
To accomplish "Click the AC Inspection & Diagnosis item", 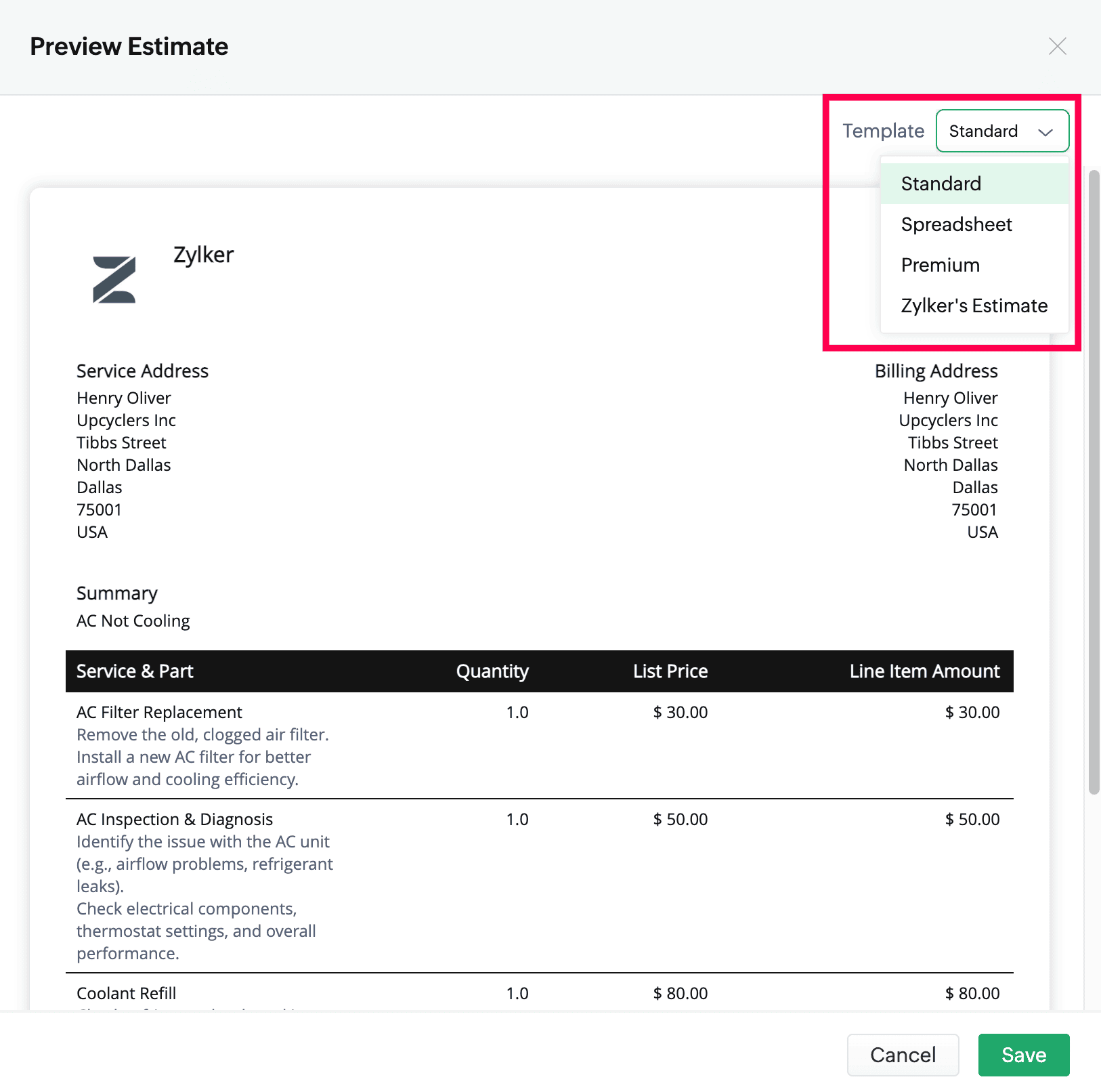I will (175, 819).
